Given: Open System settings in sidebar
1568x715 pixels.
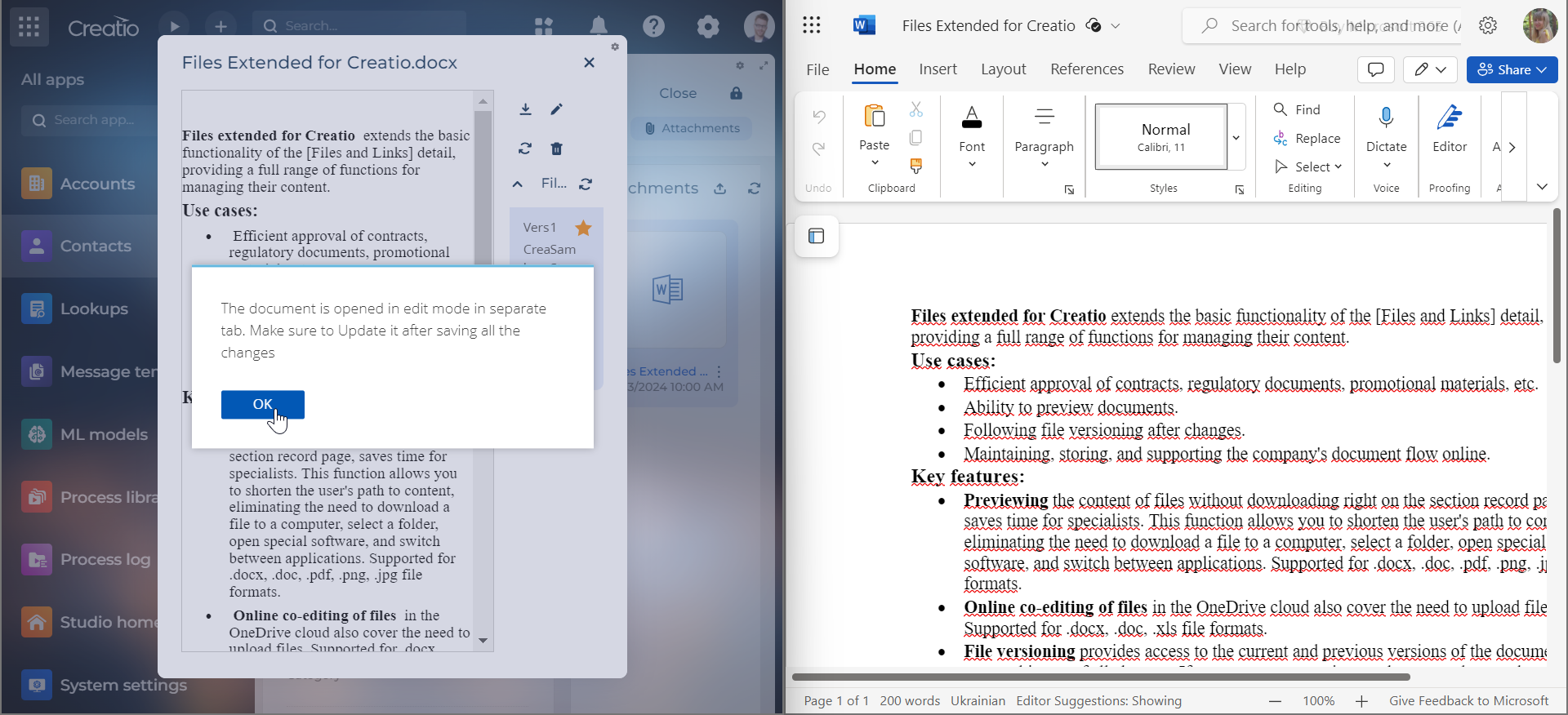Looking at the screenshot, I should (x=105, y=685).
